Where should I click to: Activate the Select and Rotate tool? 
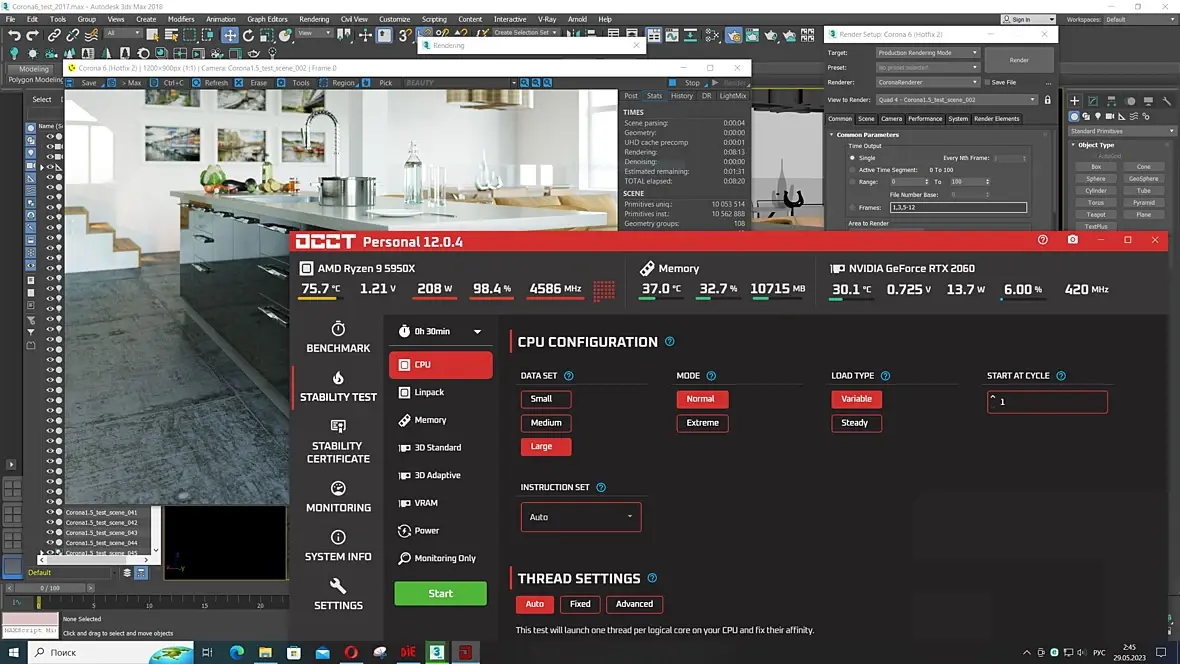[248, 35]
